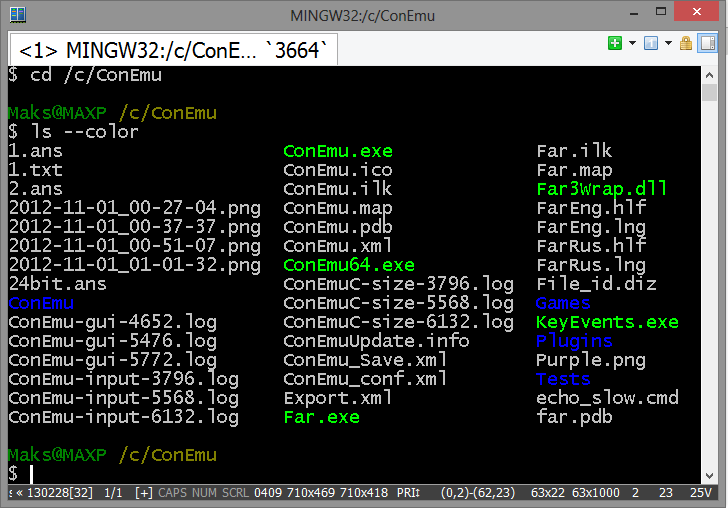Click echo_slow.cmd file name

(x=607, y=398)
